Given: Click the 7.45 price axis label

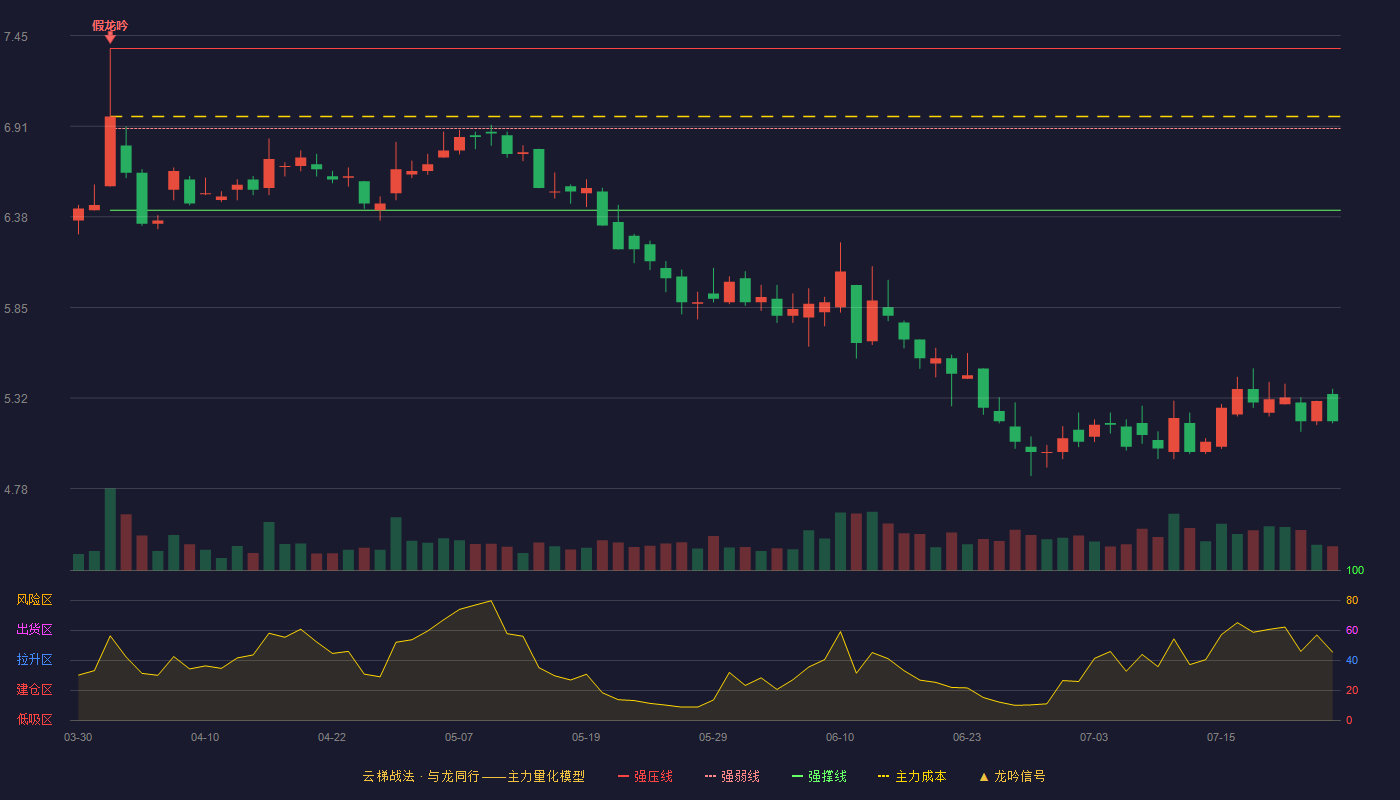Looking at the screenshot, I should point(15,37).
